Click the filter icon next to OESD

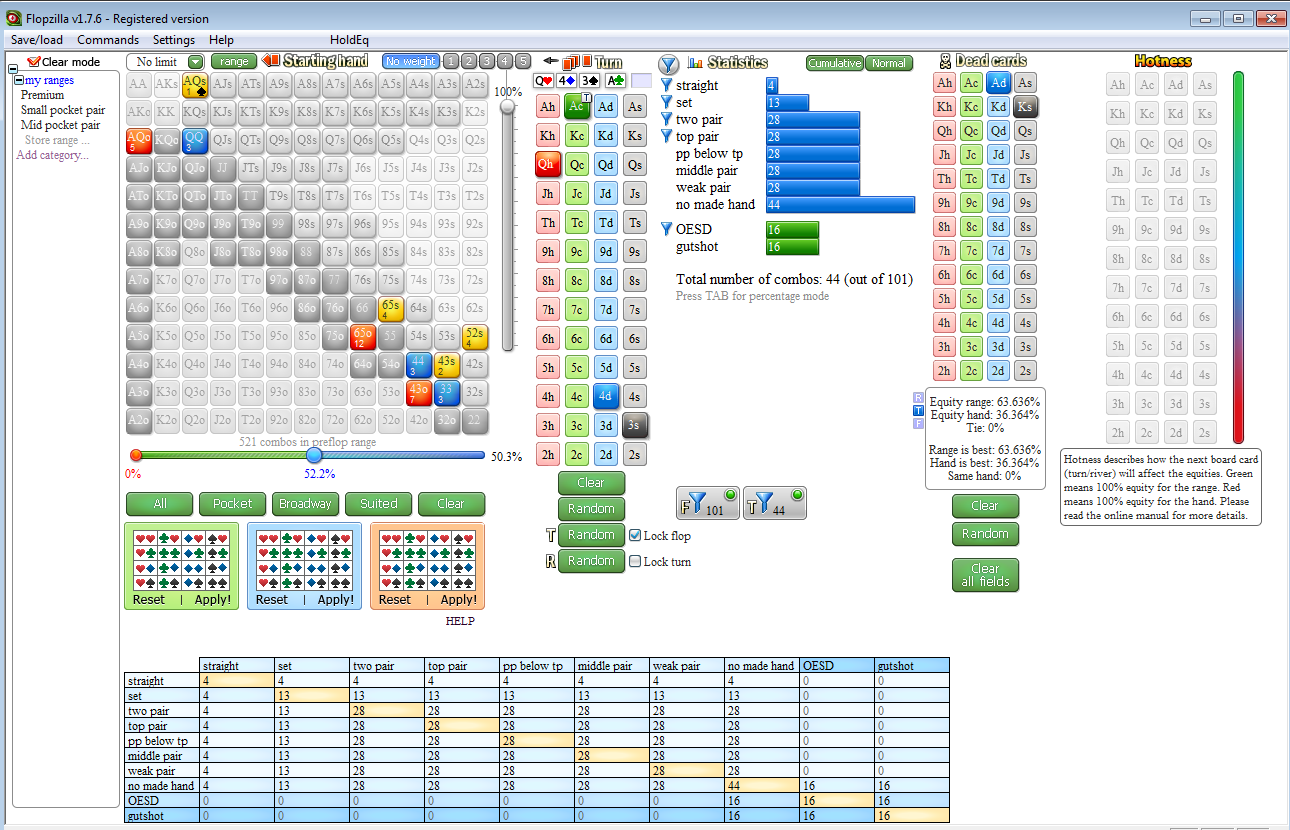[x=667, y=229]
